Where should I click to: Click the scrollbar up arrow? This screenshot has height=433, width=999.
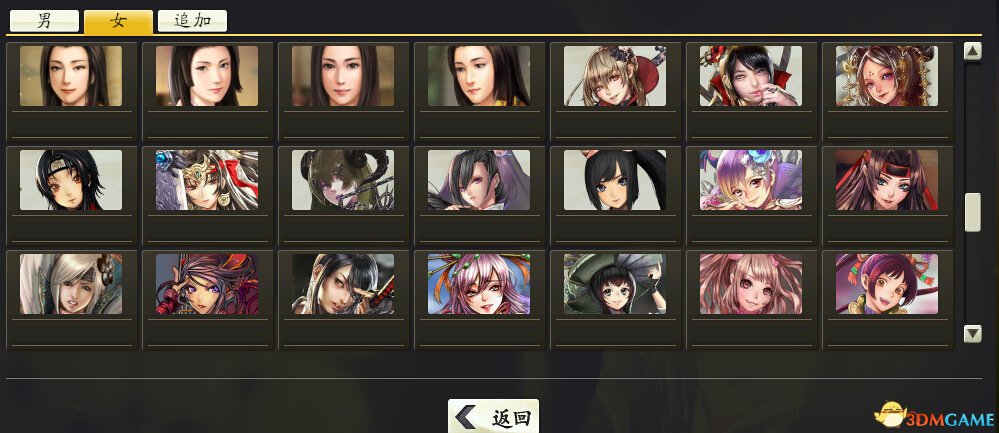tap(972, 51)
